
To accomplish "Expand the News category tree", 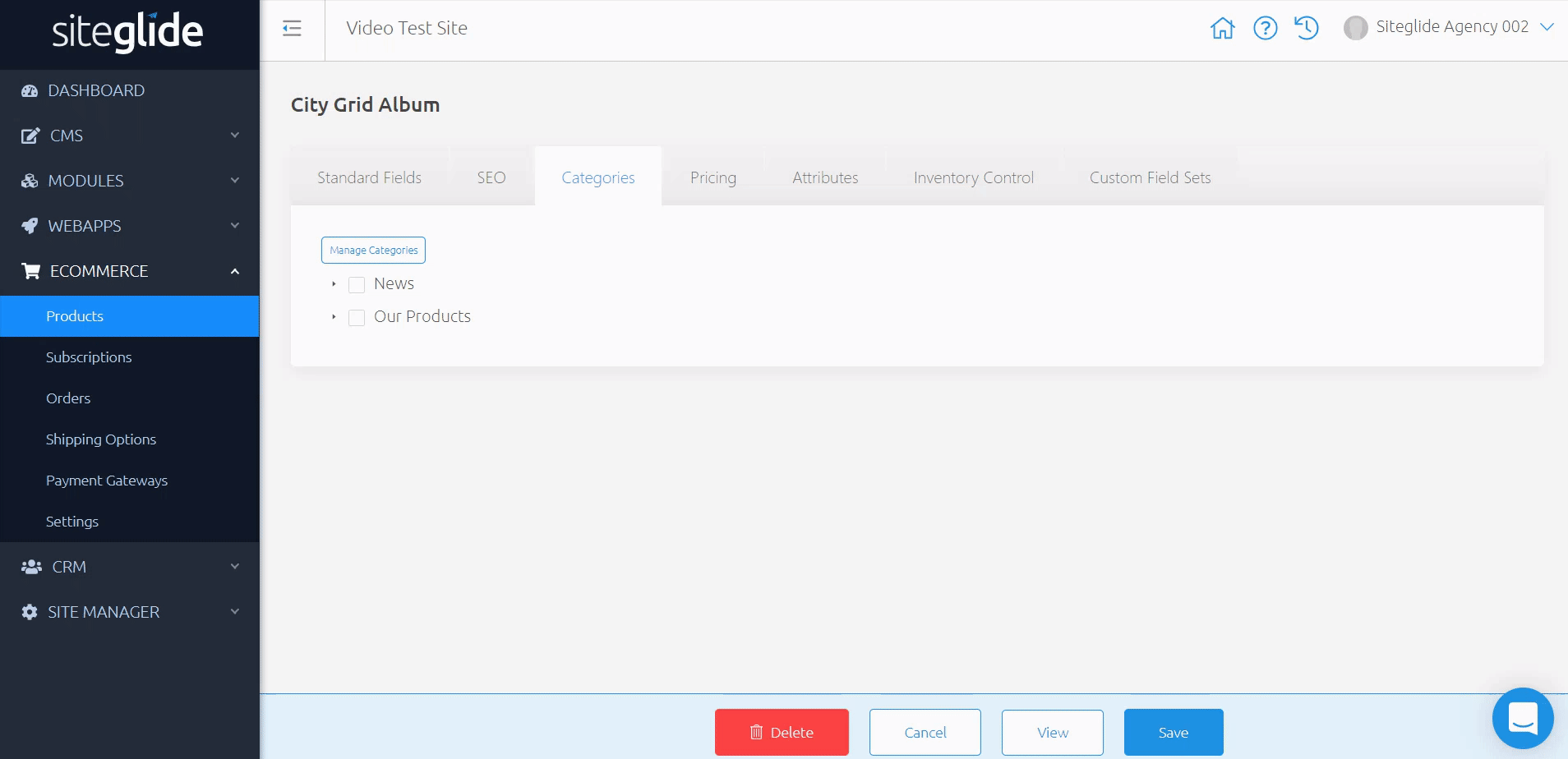I will [x=333, y=284].
